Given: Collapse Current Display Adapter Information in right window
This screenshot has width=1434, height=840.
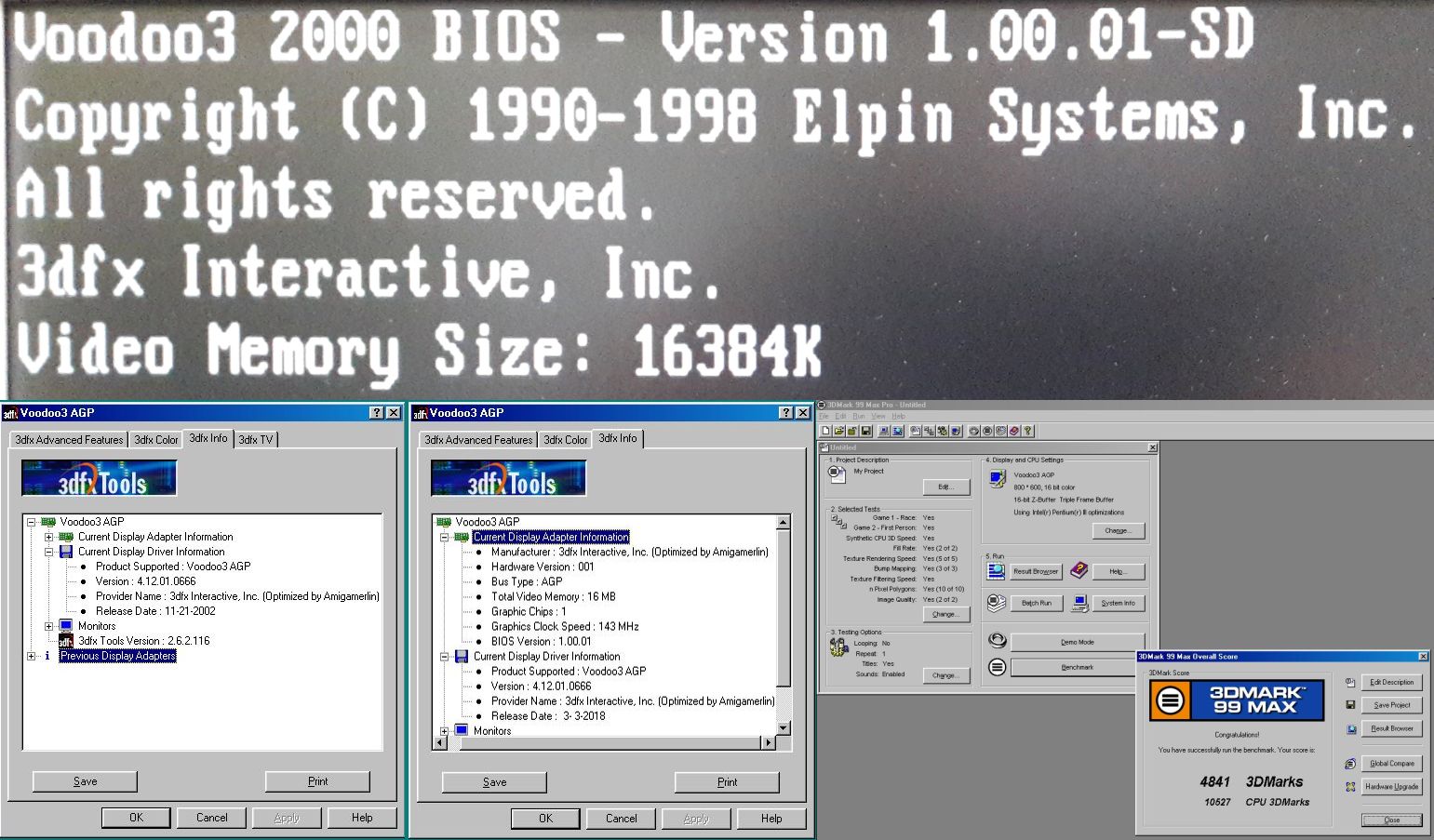Looking at the screenshot, I should 444,537.
